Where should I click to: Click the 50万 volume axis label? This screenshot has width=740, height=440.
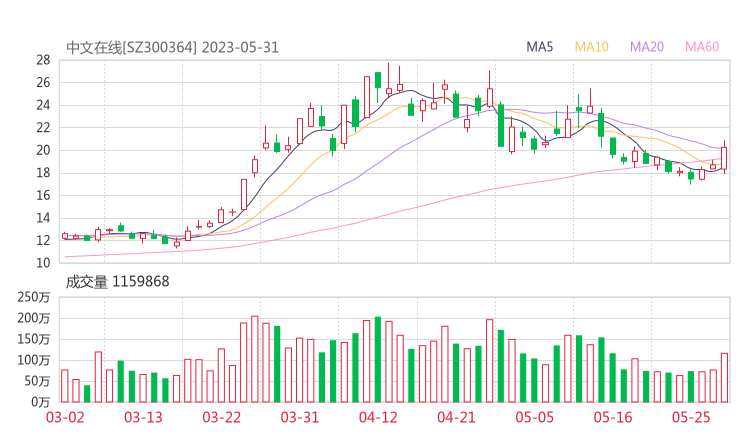[37, 381]
